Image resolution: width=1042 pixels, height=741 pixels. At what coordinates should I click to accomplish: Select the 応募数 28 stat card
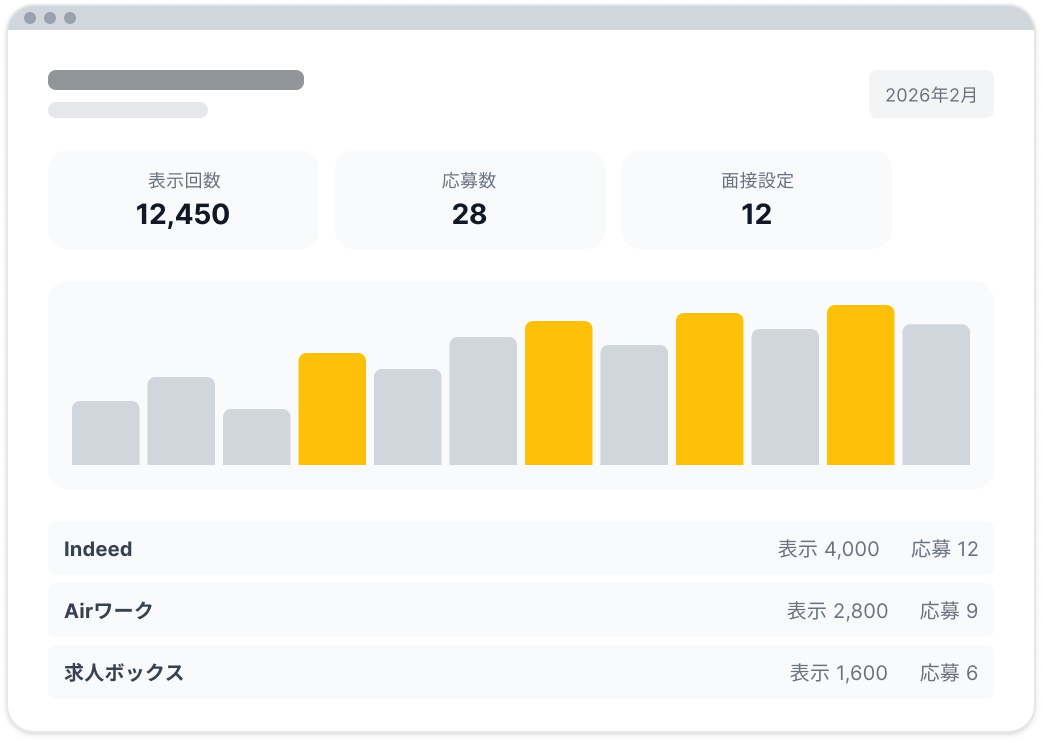(x=469, y=200)
